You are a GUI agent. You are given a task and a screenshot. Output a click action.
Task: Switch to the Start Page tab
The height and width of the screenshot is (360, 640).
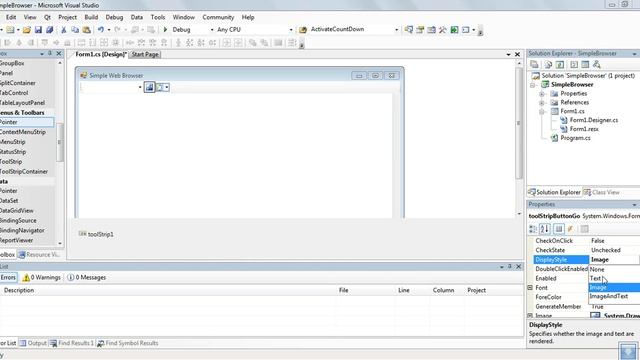click(x=145, y=54)
